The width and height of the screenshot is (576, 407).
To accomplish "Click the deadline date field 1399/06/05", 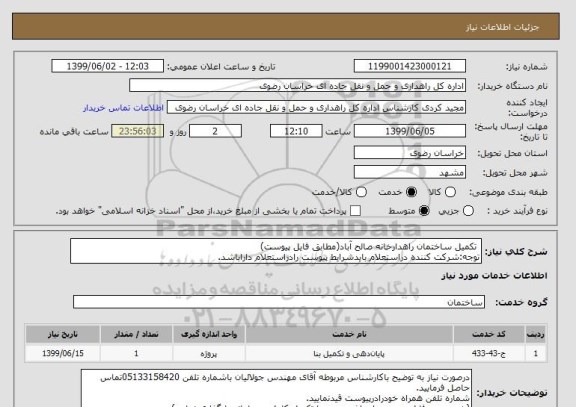I will (410, 131).
